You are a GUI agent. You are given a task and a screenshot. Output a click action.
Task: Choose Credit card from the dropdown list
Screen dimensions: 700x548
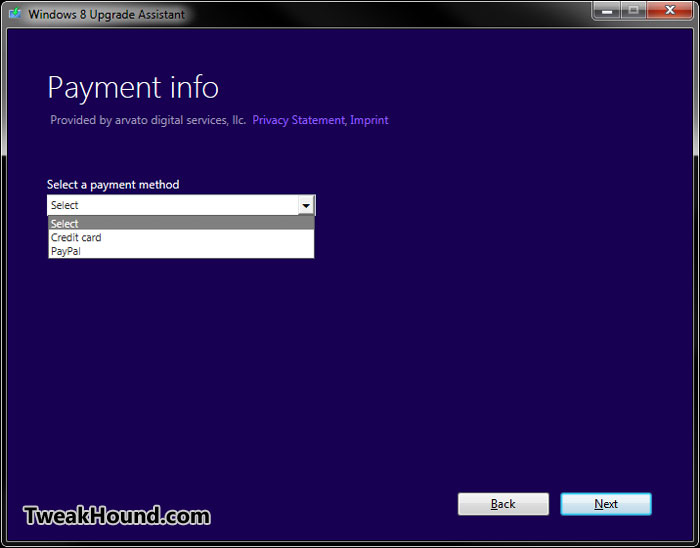pyautogui.click(x=181, y=237)
